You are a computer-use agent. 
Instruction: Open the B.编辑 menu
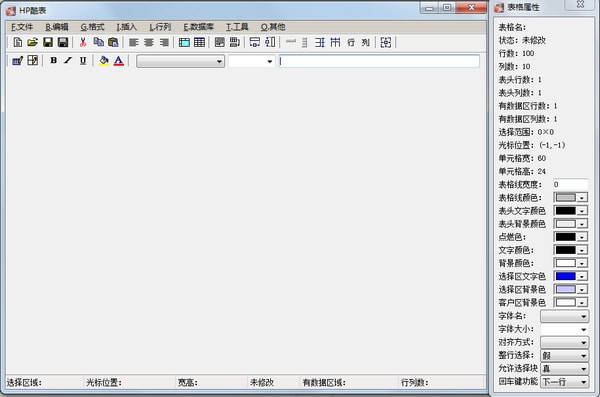[x=57, y=27]
